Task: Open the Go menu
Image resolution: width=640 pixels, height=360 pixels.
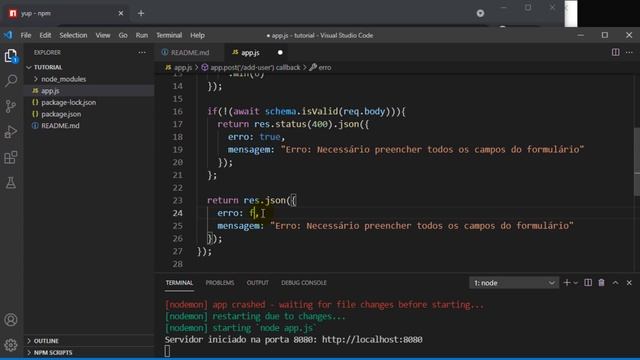Action: pyautogui.click(x=123, y=35)
